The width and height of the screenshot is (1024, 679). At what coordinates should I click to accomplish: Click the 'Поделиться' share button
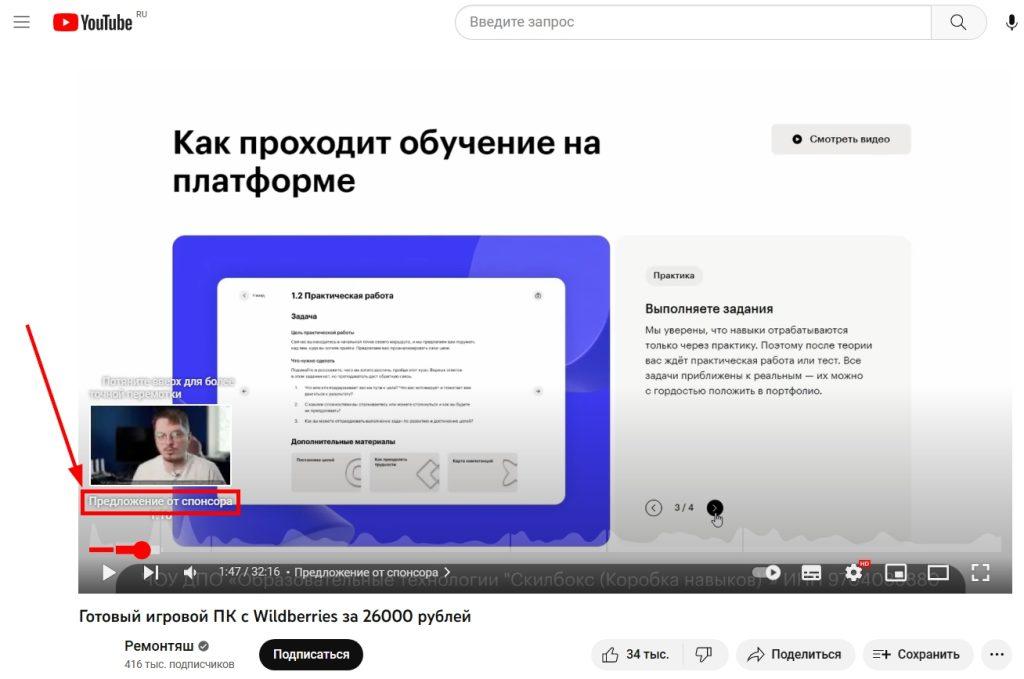795,654
